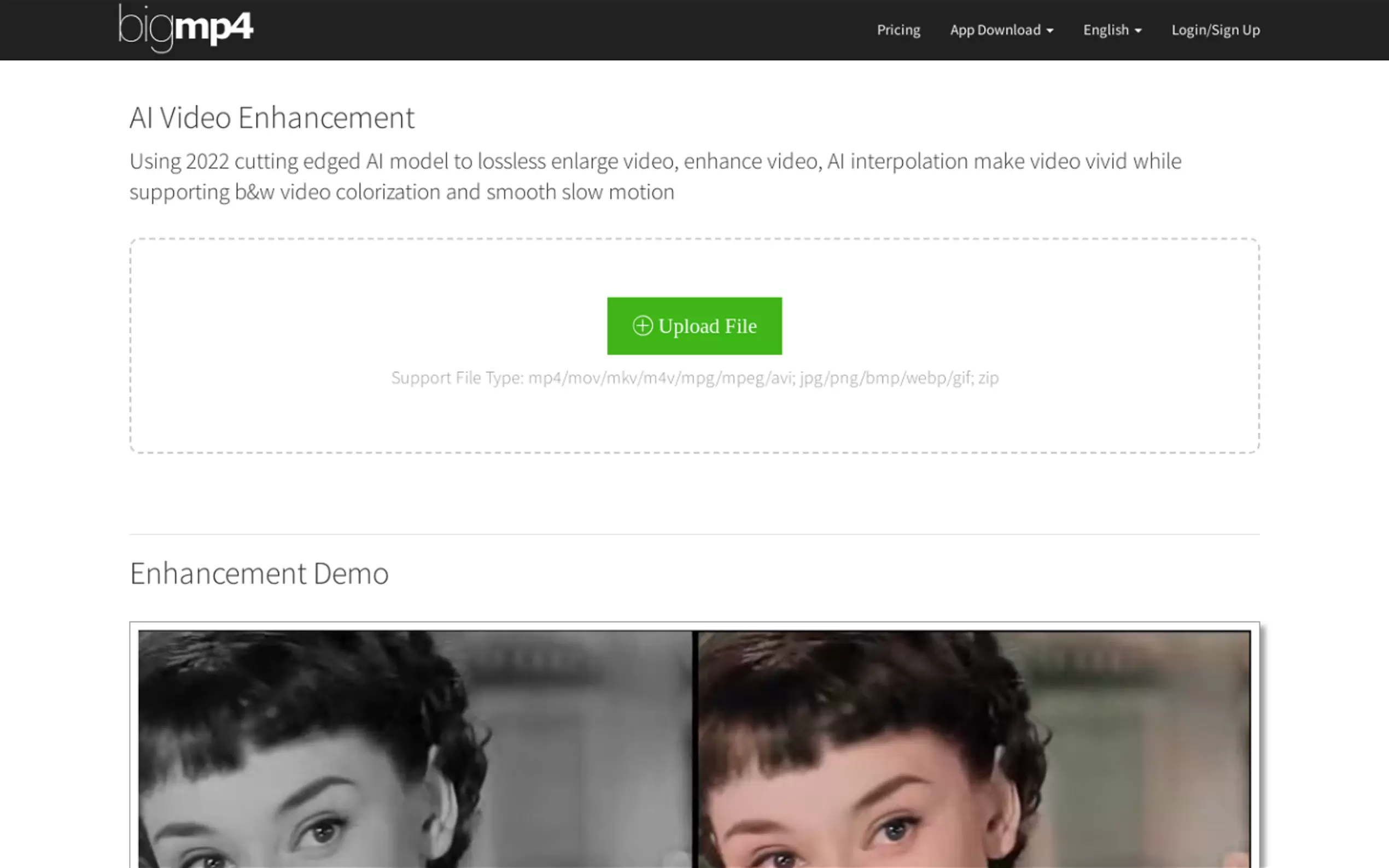This screenshot has width=1389, height=868.
Task: Click the horizontal separator above Enhancement Demo
Action: click(x=694, y=534)
